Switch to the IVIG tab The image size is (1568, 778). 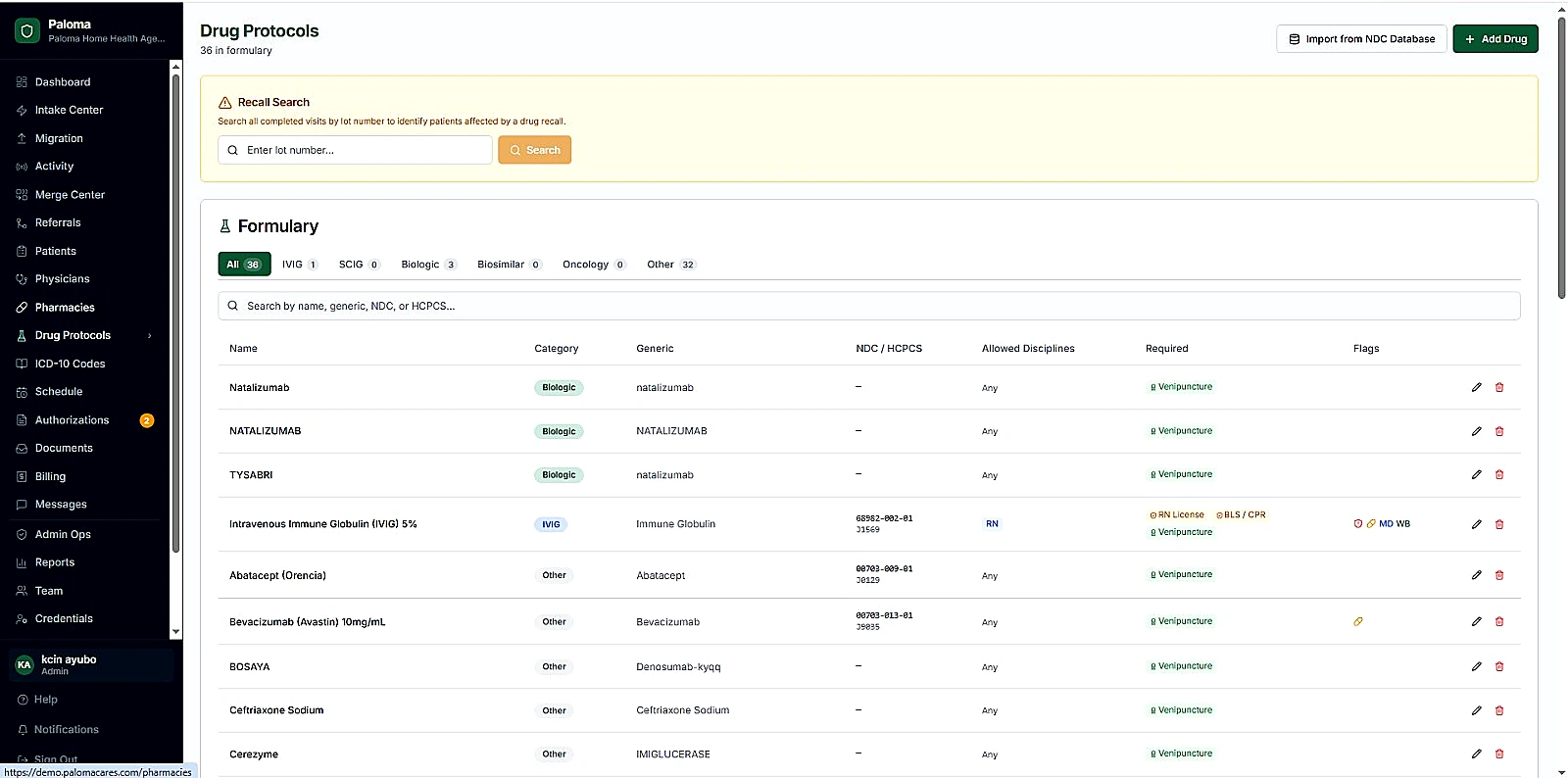300,265
